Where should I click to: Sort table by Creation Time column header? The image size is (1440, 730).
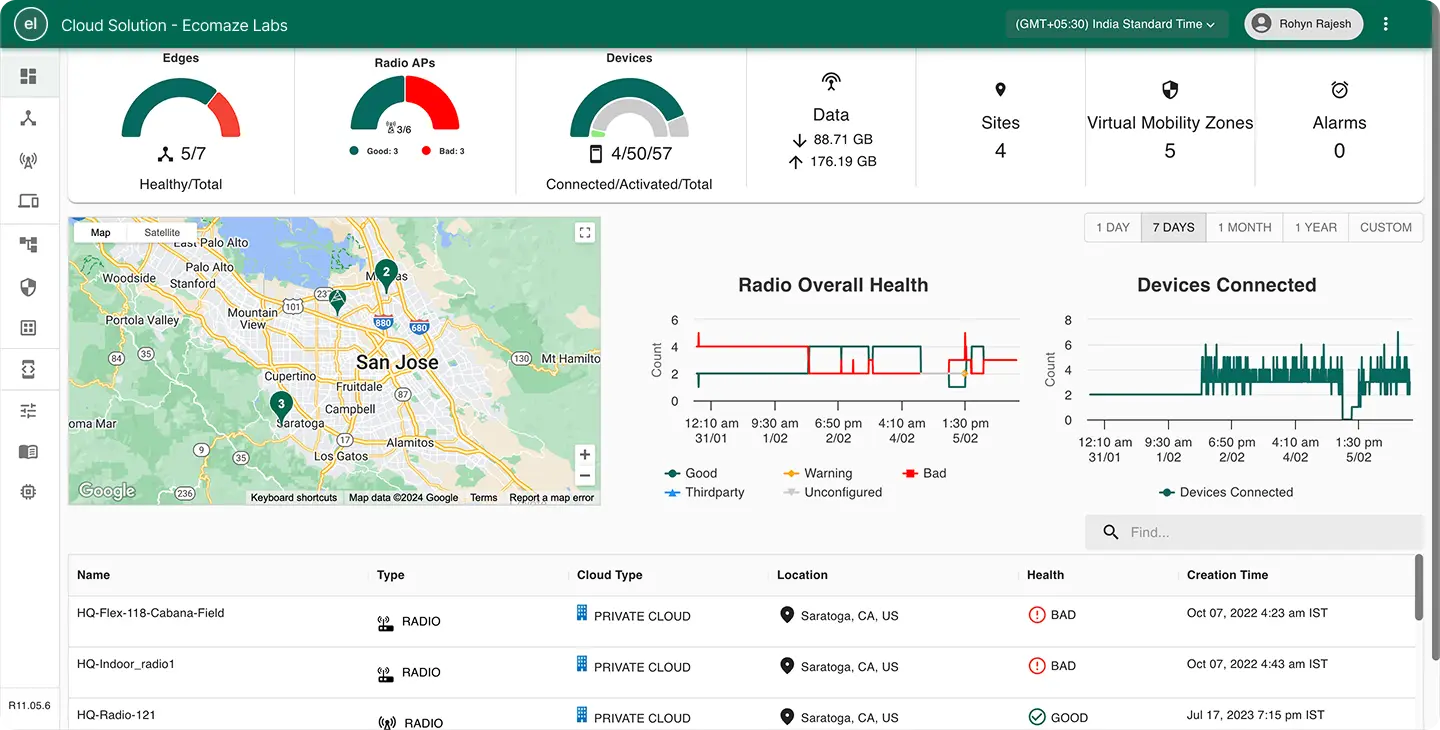click(x=1227, y=575)
